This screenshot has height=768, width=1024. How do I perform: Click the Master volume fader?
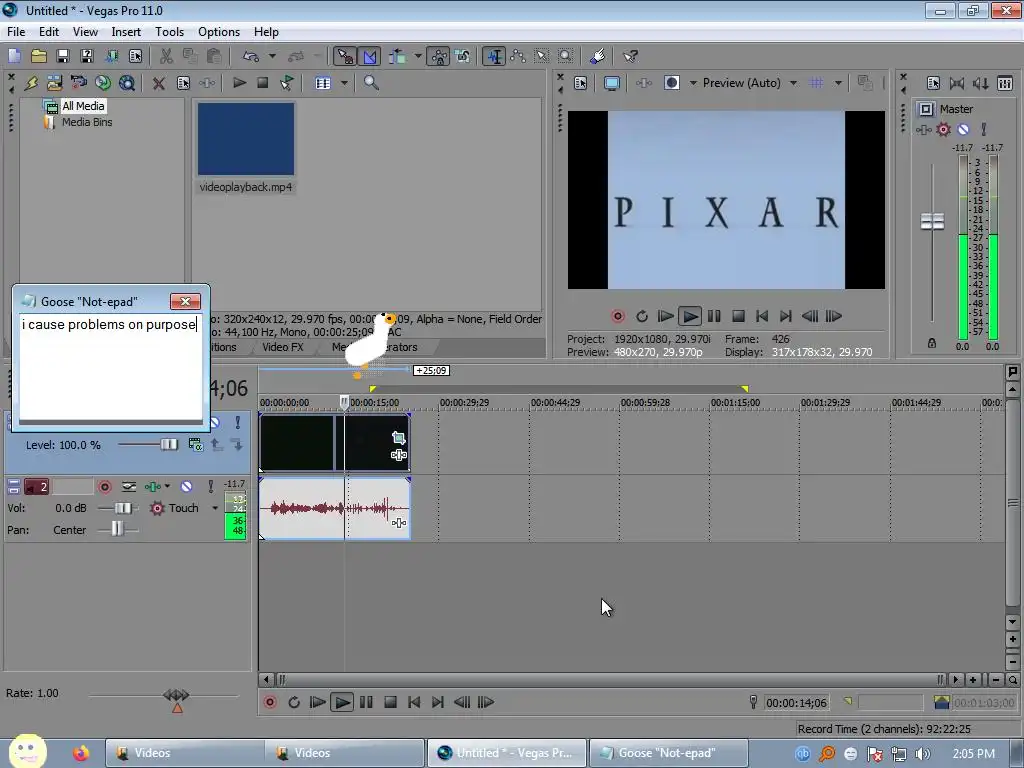tap(932, 221)
